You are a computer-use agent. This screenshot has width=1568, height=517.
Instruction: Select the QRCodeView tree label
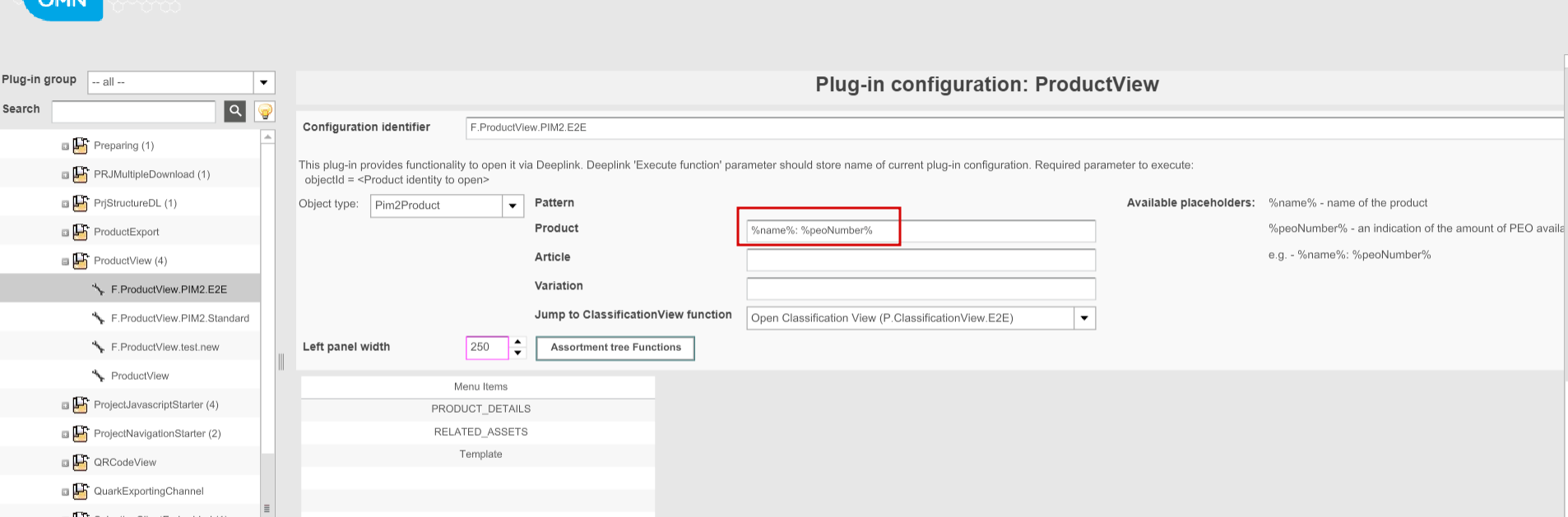(x=125, y=462)
